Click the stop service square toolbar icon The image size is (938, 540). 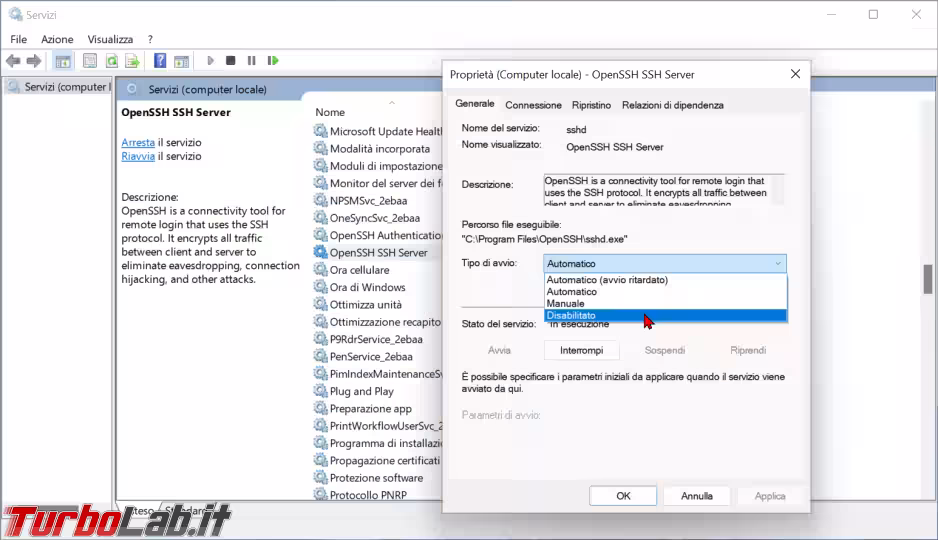tap(231, 61)
